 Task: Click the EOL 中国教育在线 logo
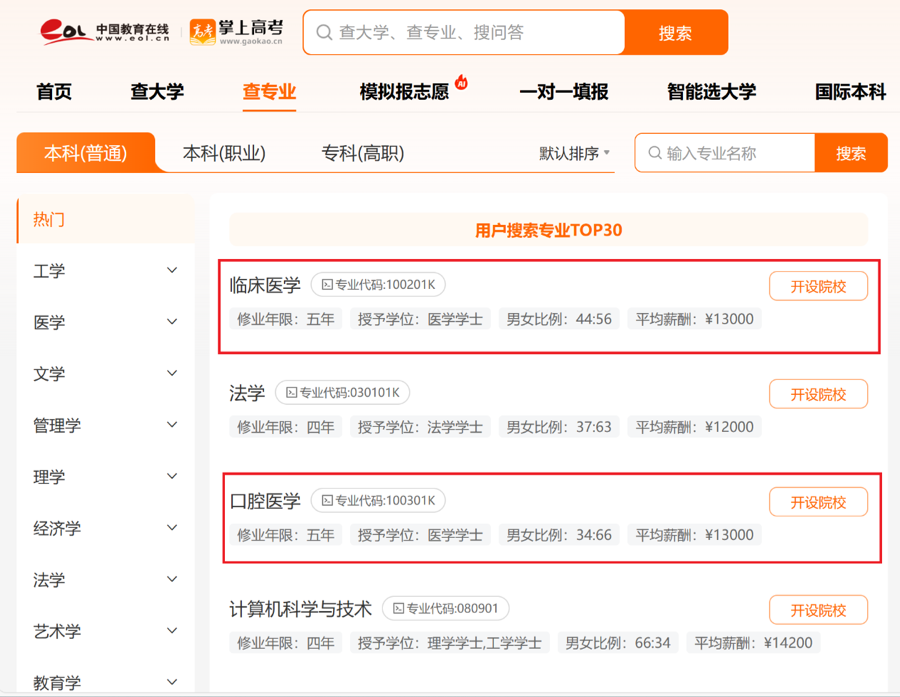[x=104, y=31]
